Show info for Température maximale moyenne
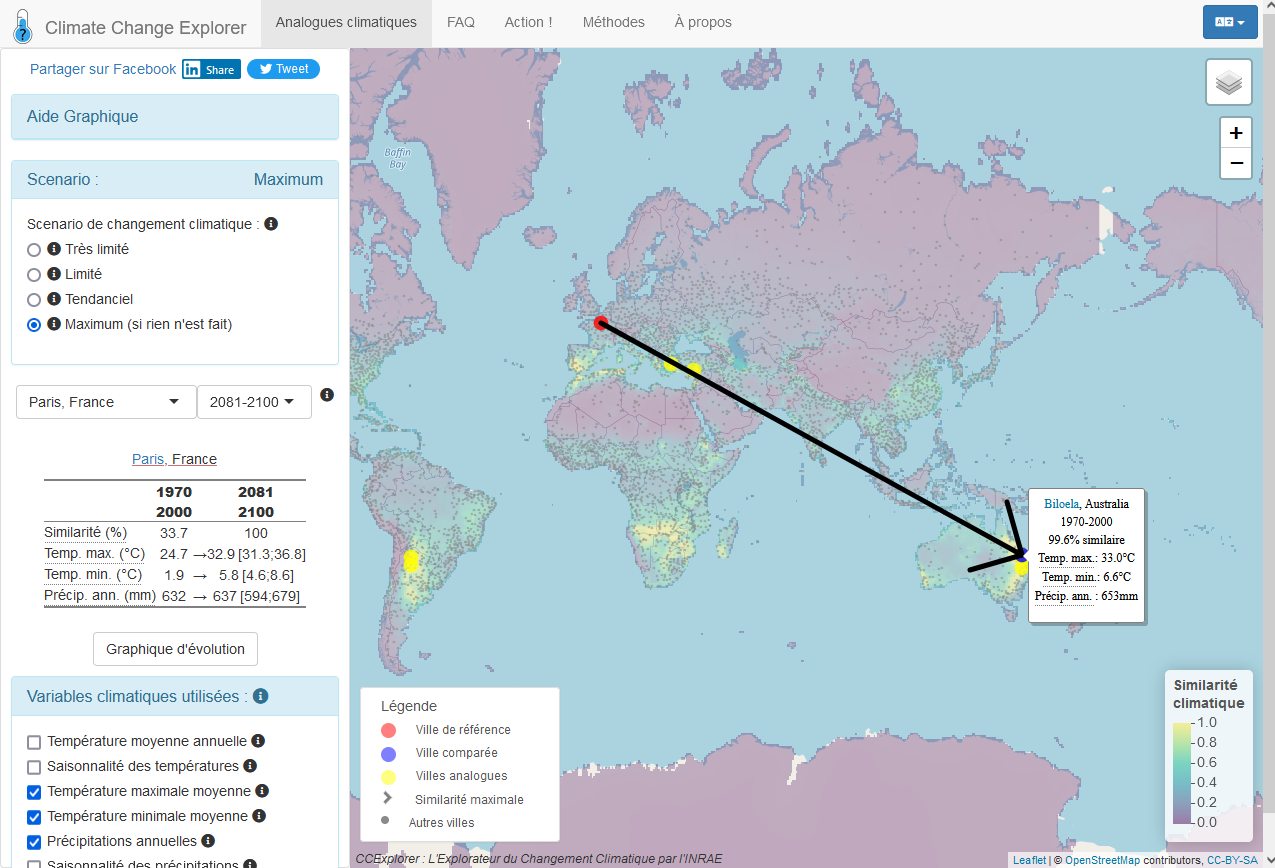 point(262,791)
